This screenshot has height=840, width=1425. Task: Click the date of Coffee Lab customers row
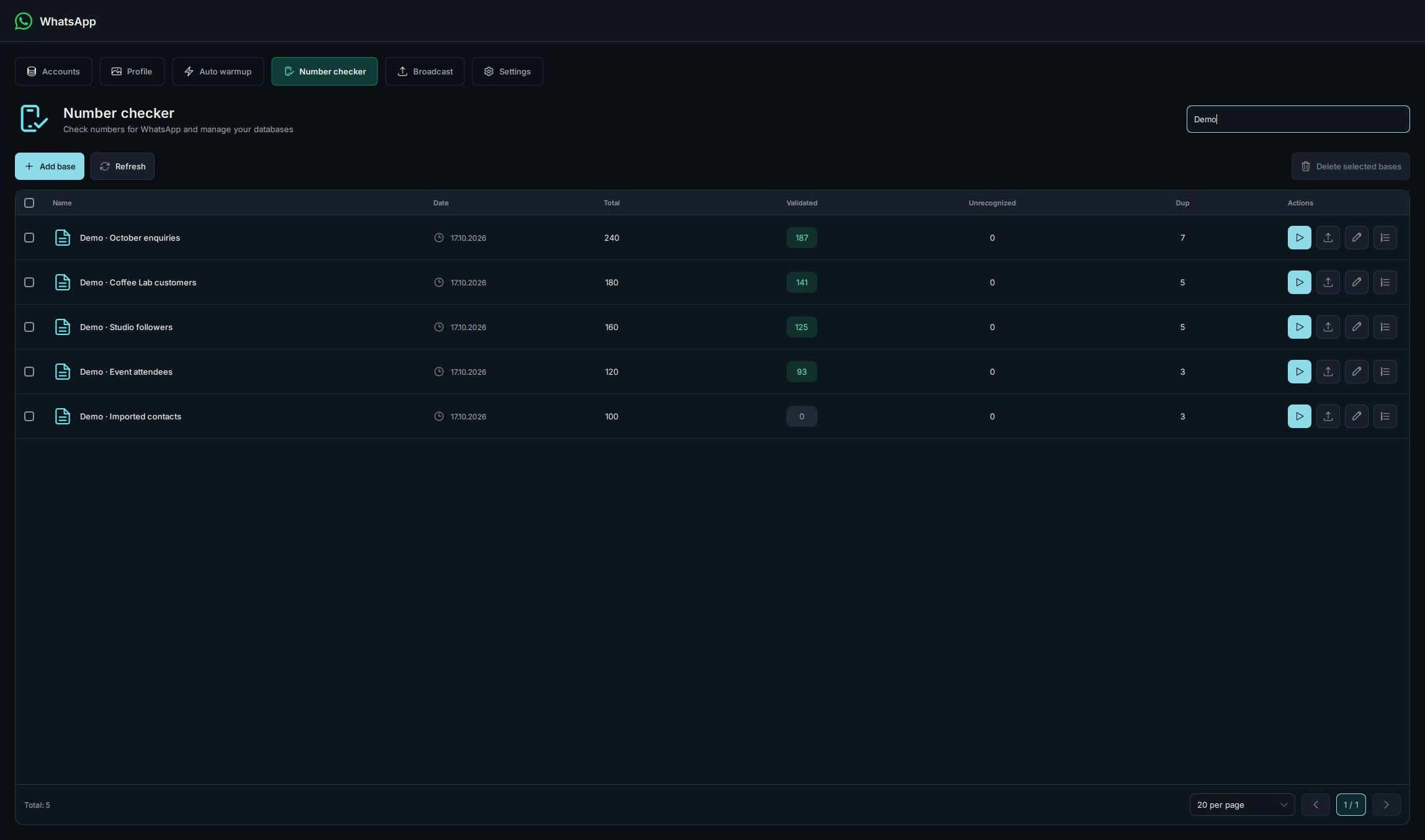click(469, 282)
